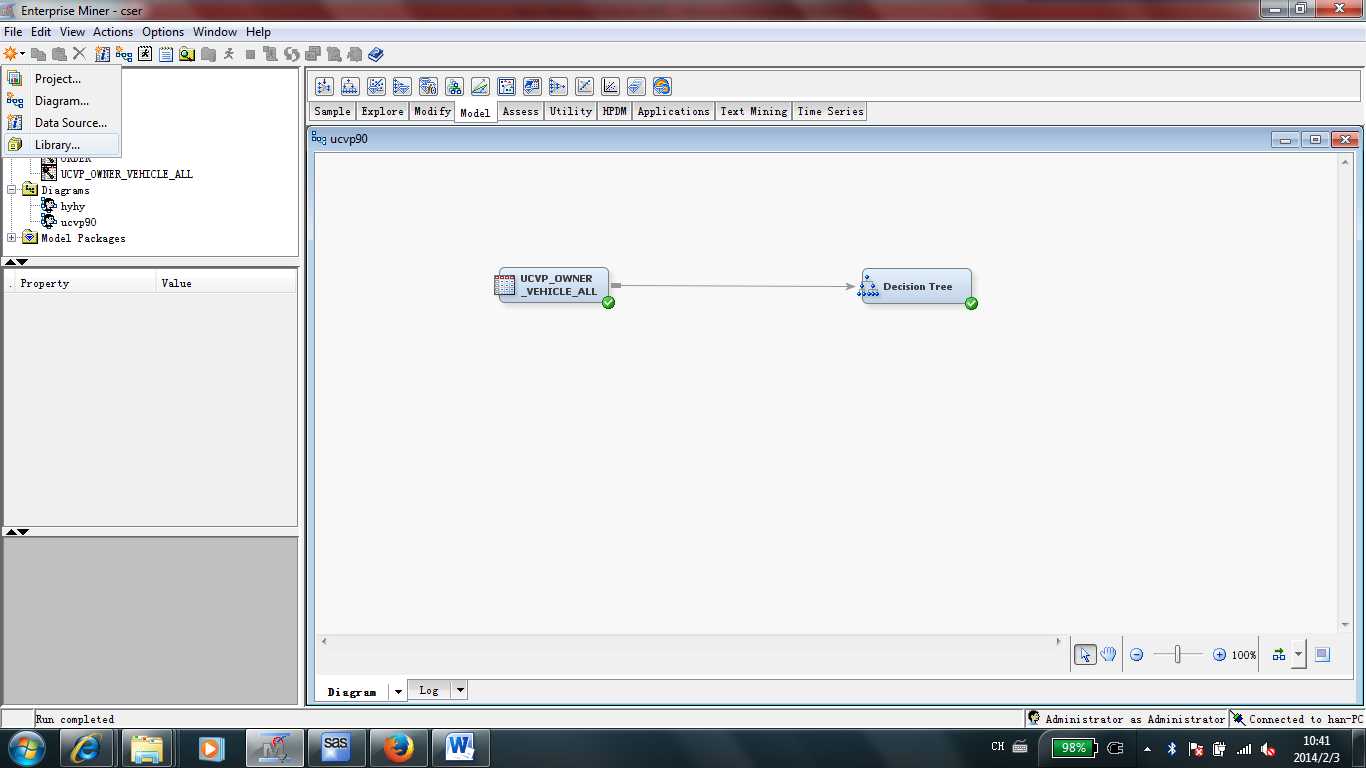Image resolution: width=1366 pixels, height=768 pixels.
Task: Select the Decision Tree palette icon
Action: (x=350, y=87)
